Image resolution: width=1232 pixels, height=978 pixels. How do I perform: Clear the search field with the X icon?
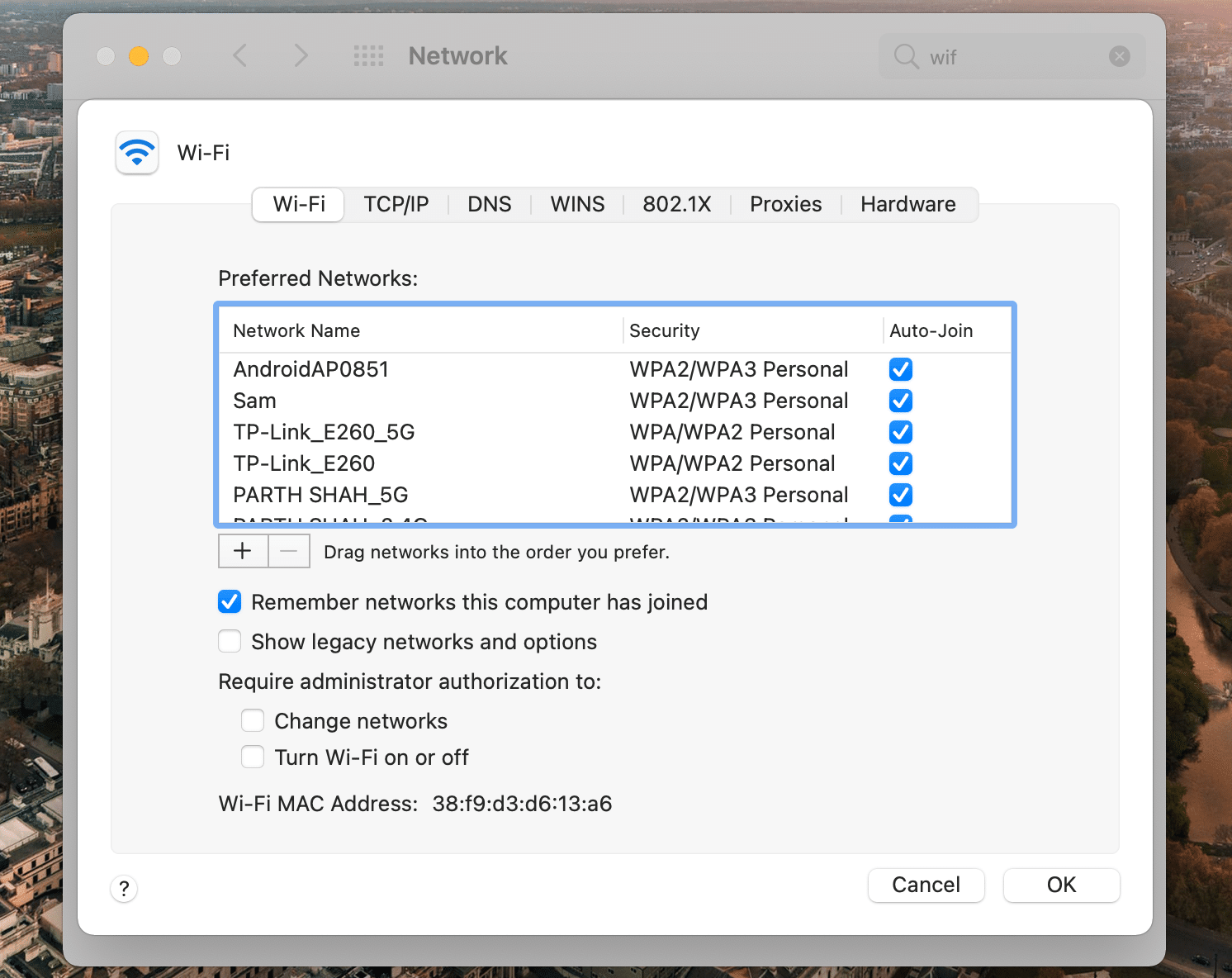coord(1119,56)
